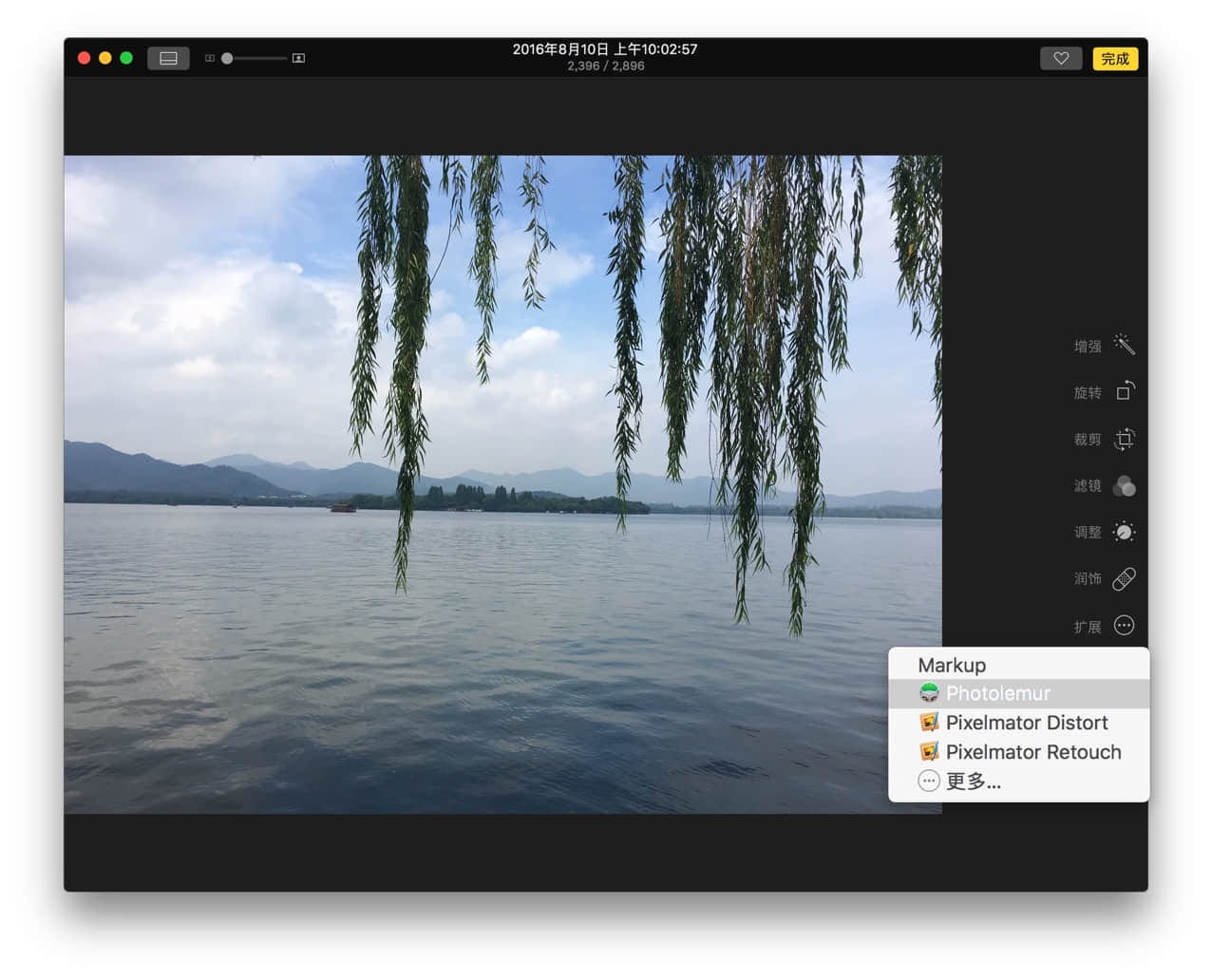This screenshot has width=1212, height=980.
Task: Click the small zoom-out image icon
Action: (210, 58)
